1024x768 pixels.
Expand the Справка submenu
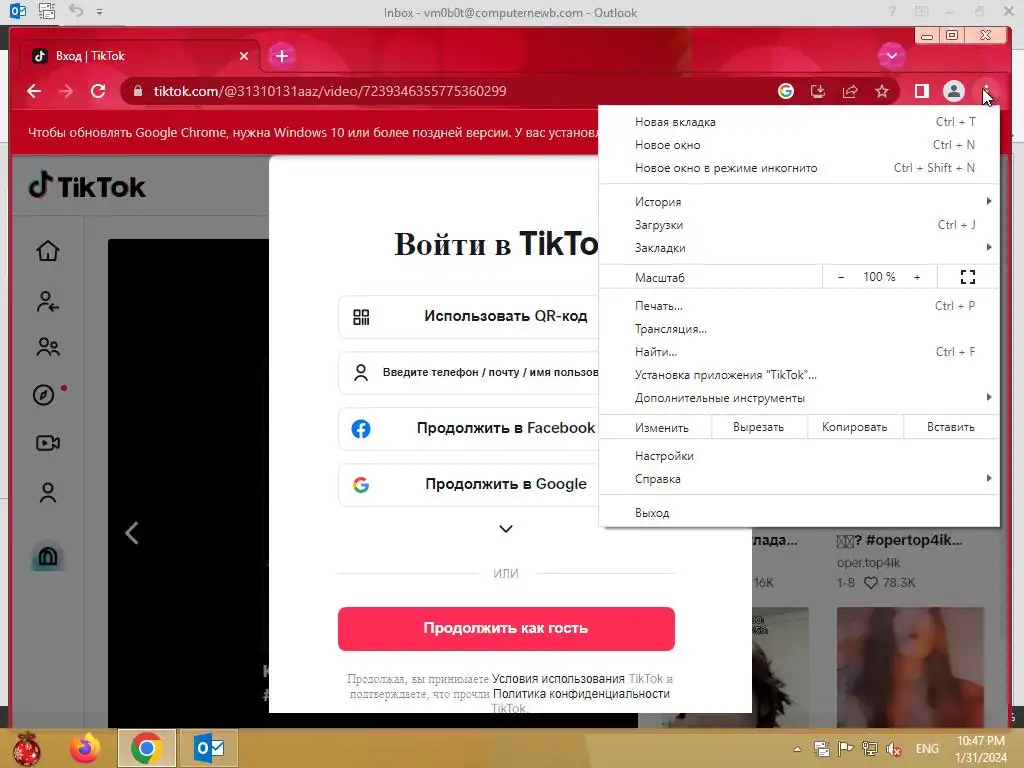point(799,479)
